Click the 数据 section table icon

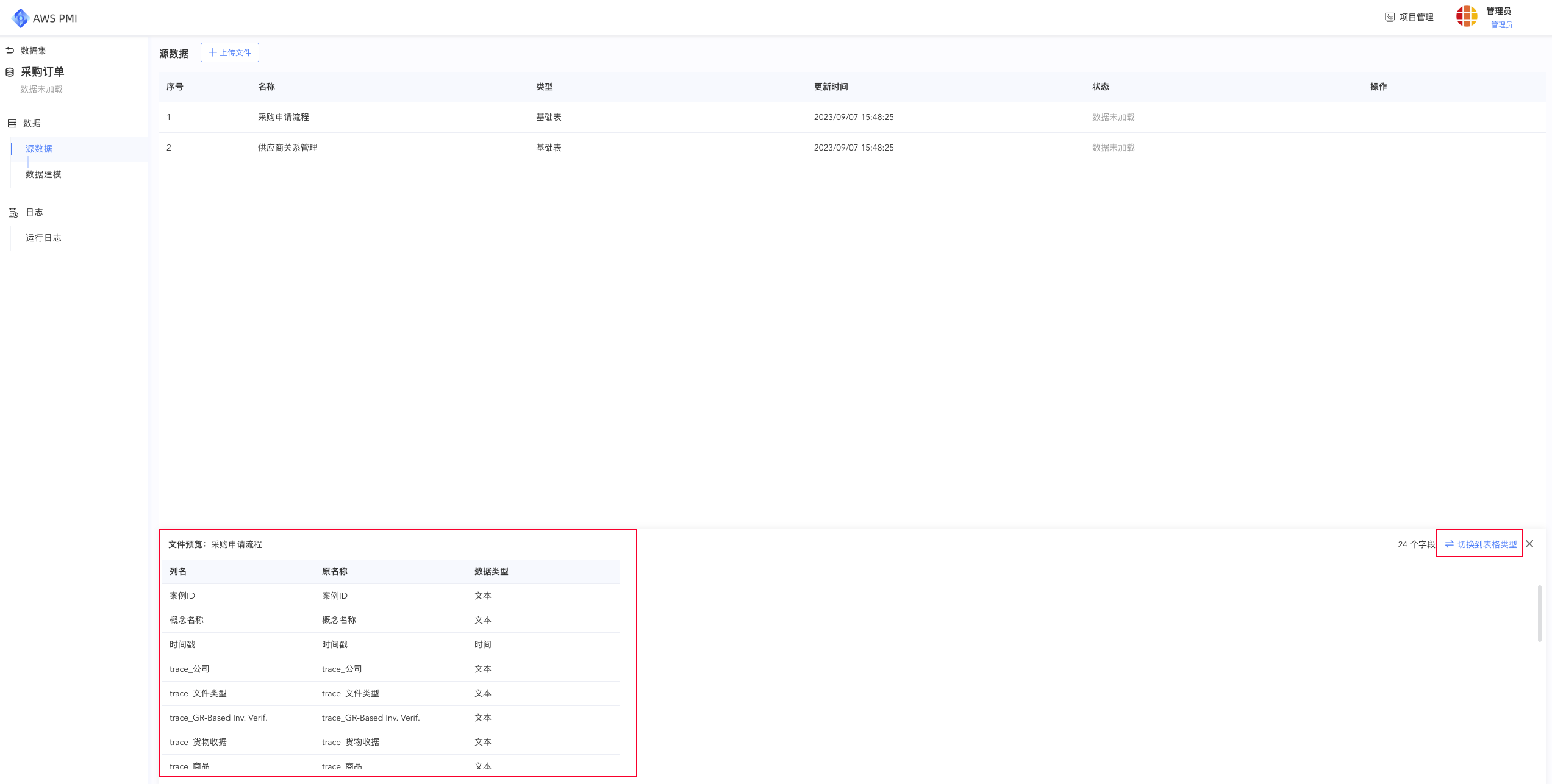[x=12, y=123]
